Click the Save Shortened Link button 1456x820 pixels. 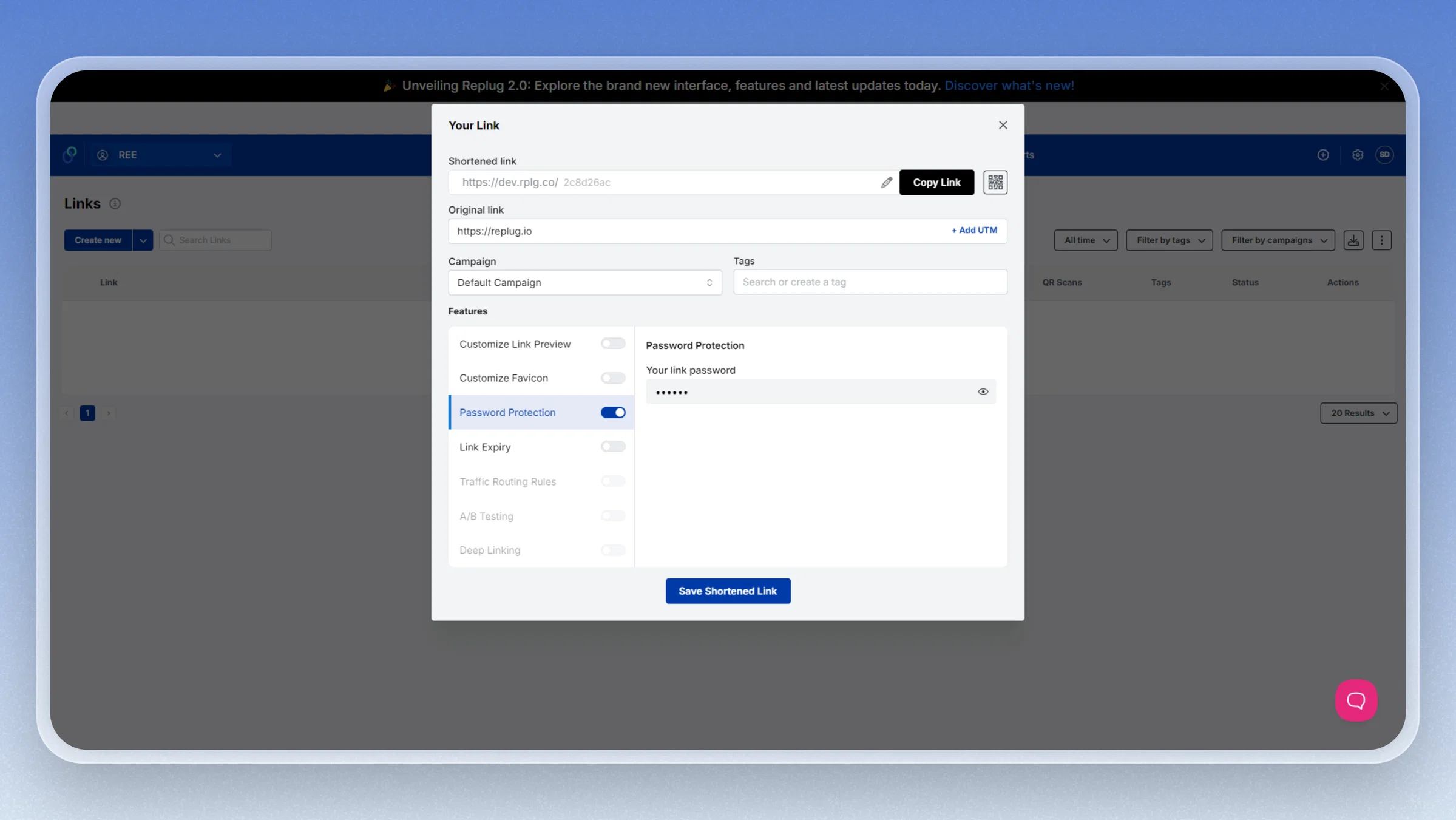(x=728, y=591)
